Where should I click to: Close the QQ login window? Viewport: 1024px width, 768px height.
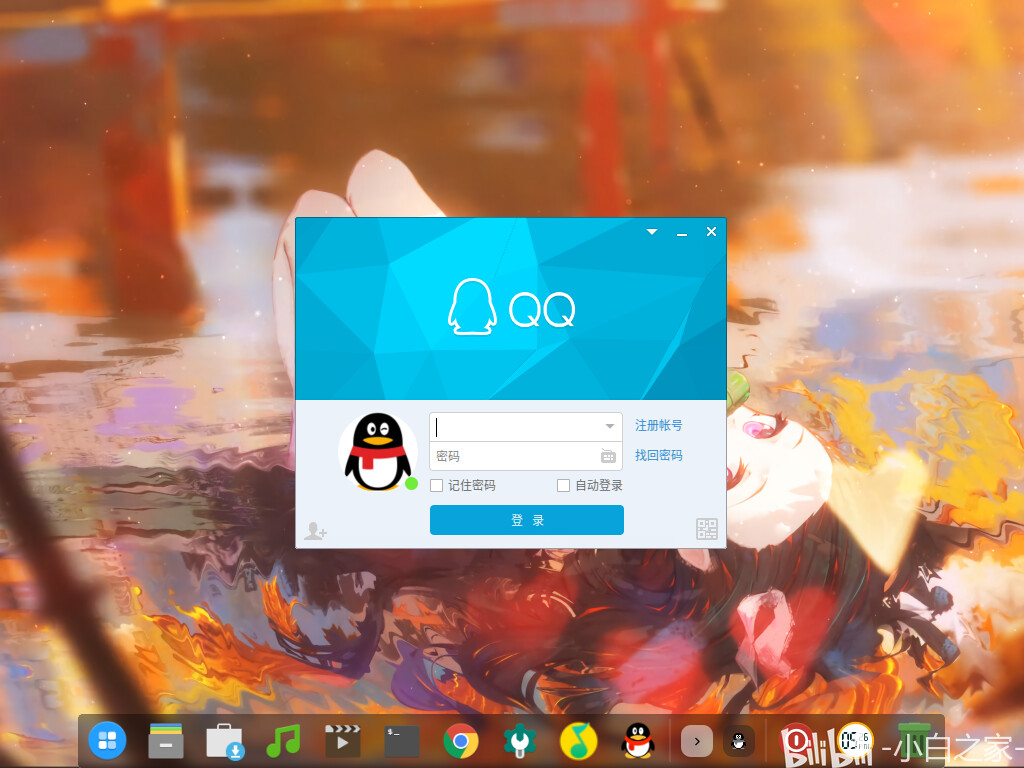click(x=711, y=232)
